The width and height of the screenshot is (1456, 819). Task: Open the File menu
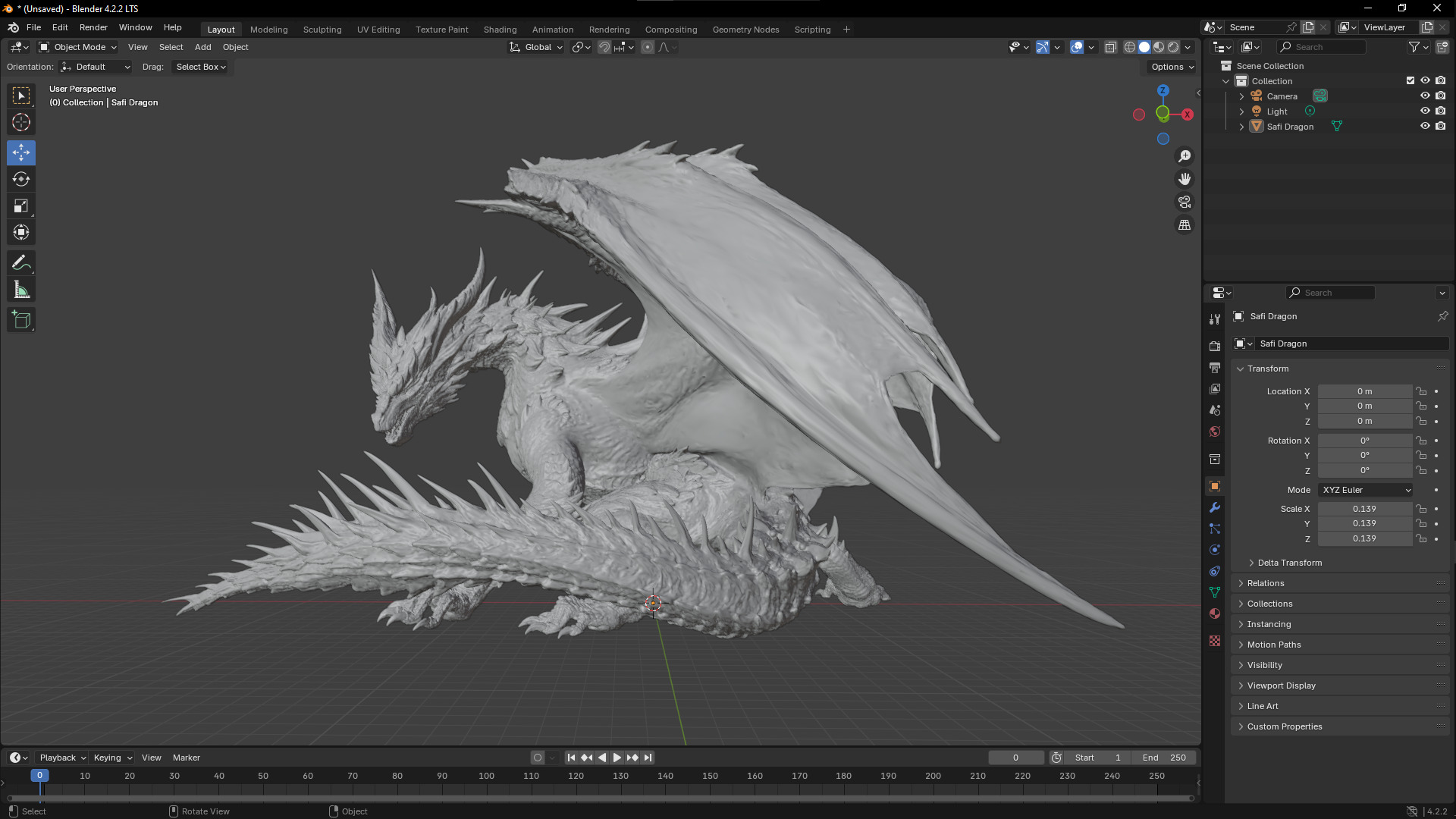tap(33, 27)
